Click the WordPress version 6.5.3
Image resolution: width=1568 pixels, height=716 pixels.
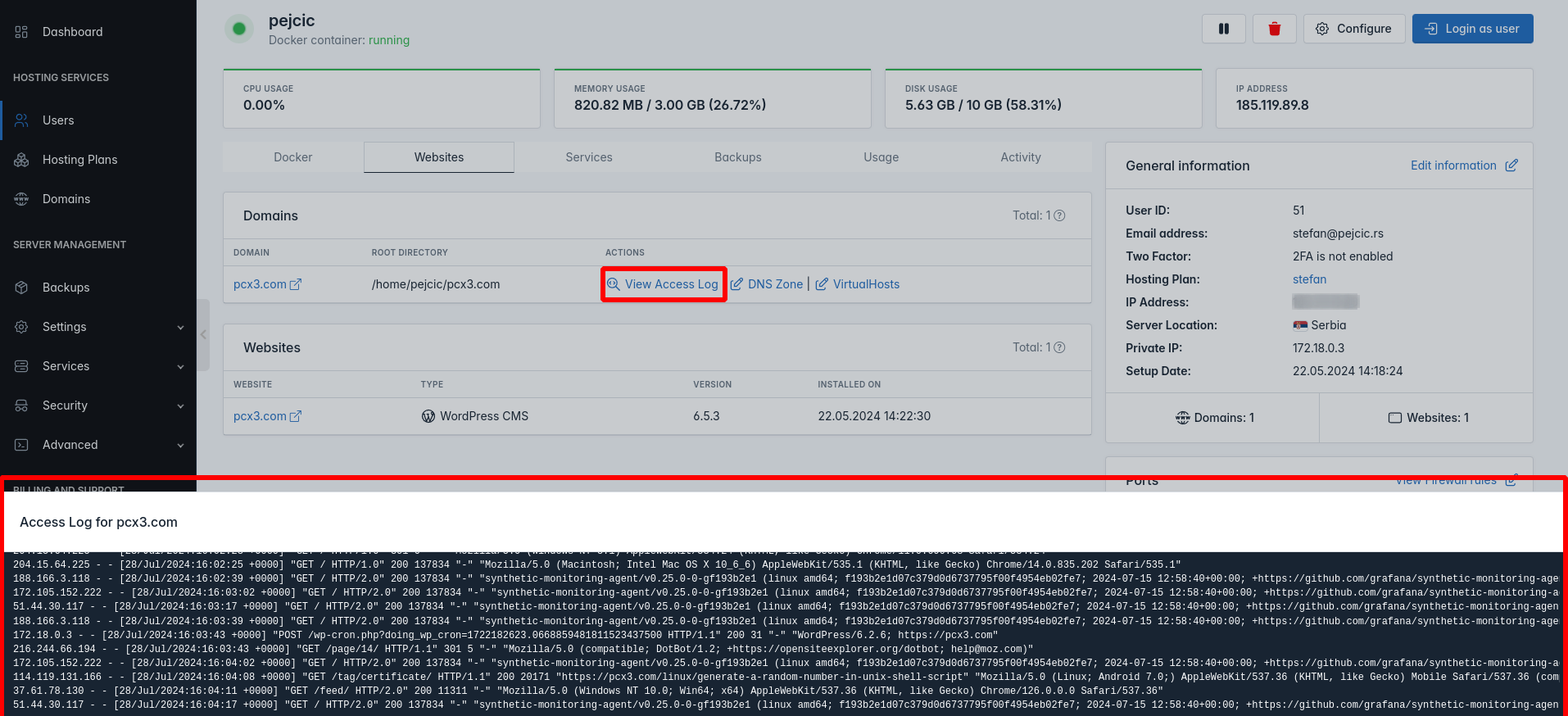[x=706, y=416]
